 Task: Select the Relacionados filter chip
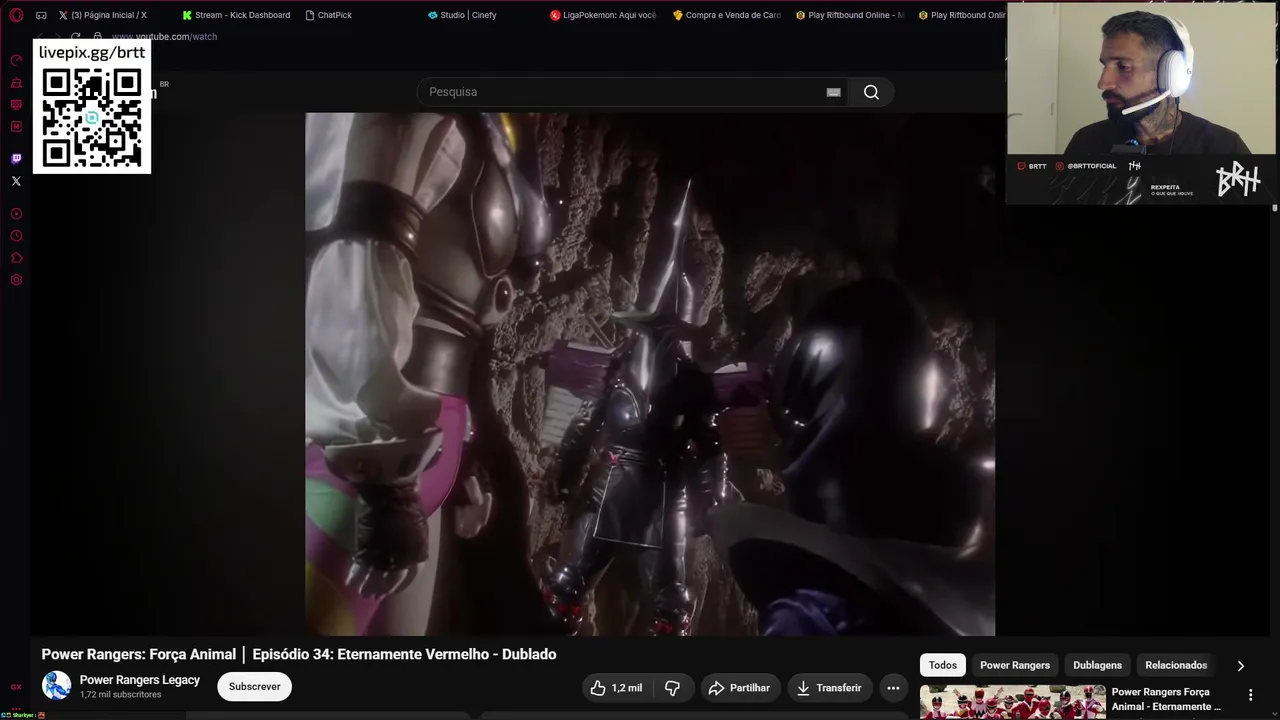click(x=1176, y=665)
